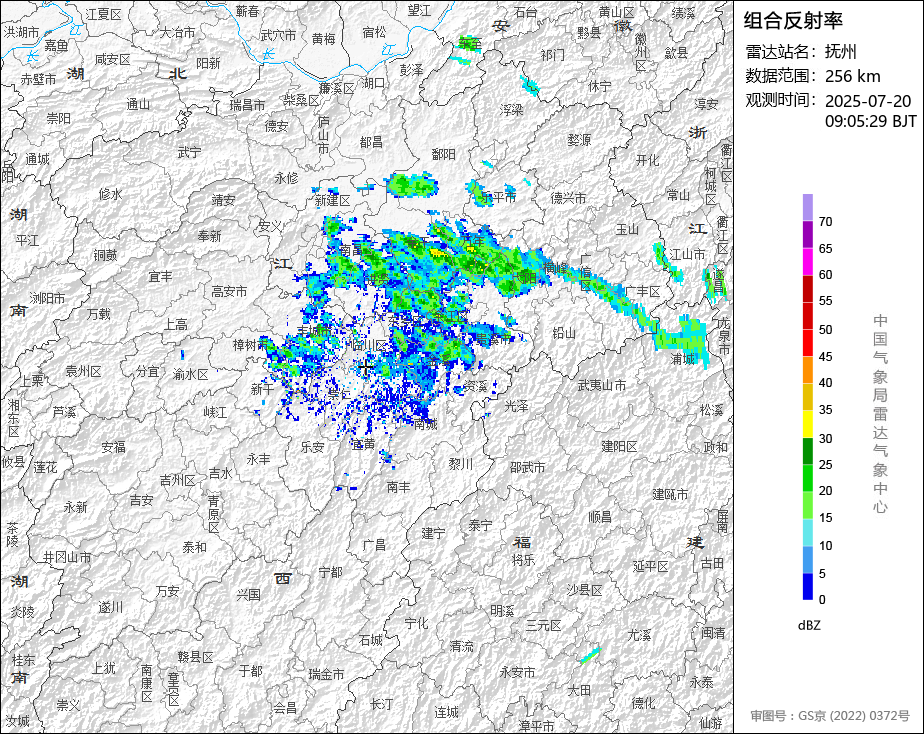
Task: Click the 修水 county label
Action: 110,194
